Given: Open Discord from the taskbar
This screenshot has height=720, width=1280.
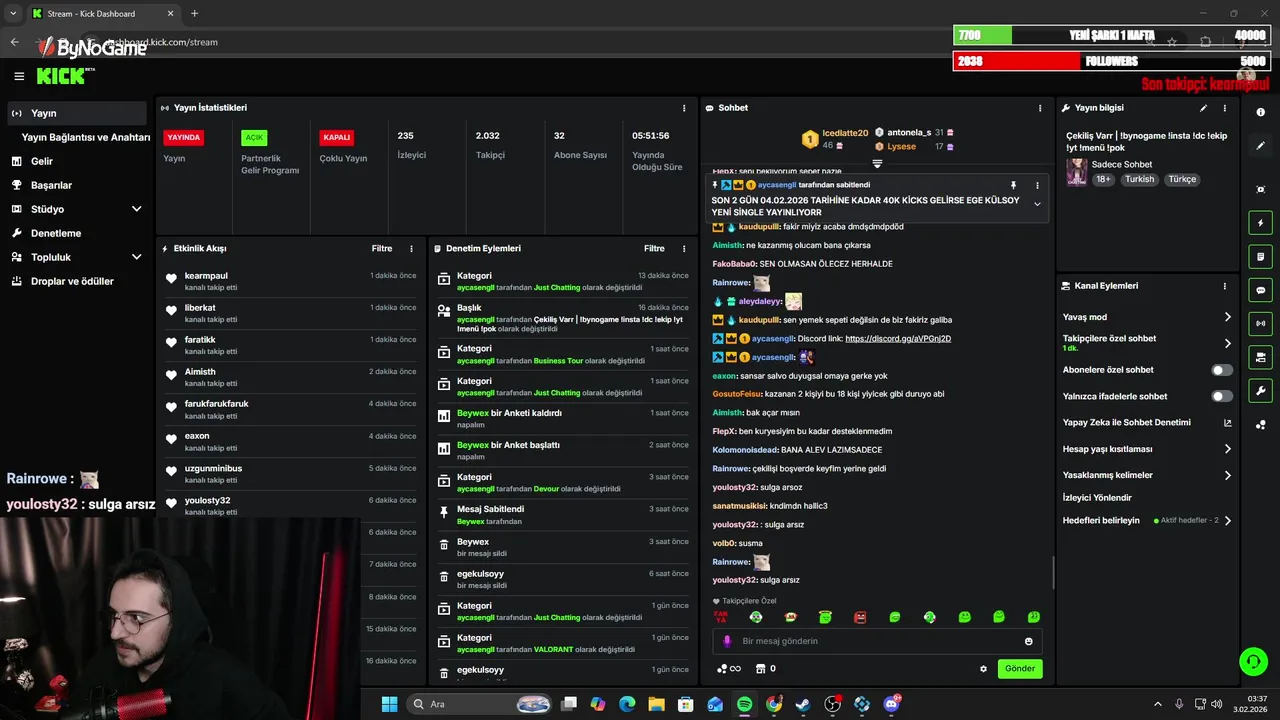Looking at the screenshot, I should (890, 704).
